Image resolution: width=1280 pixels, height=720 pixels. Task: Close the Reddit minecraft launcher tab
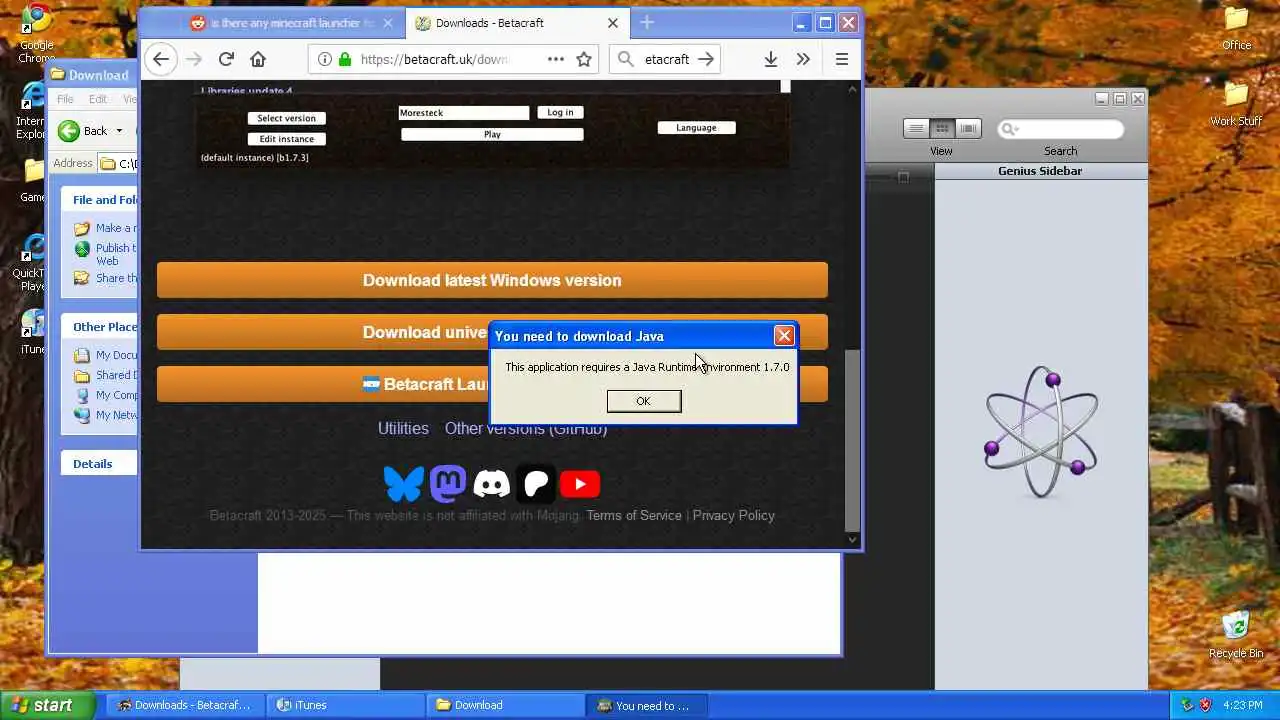(x=388, y=23)
